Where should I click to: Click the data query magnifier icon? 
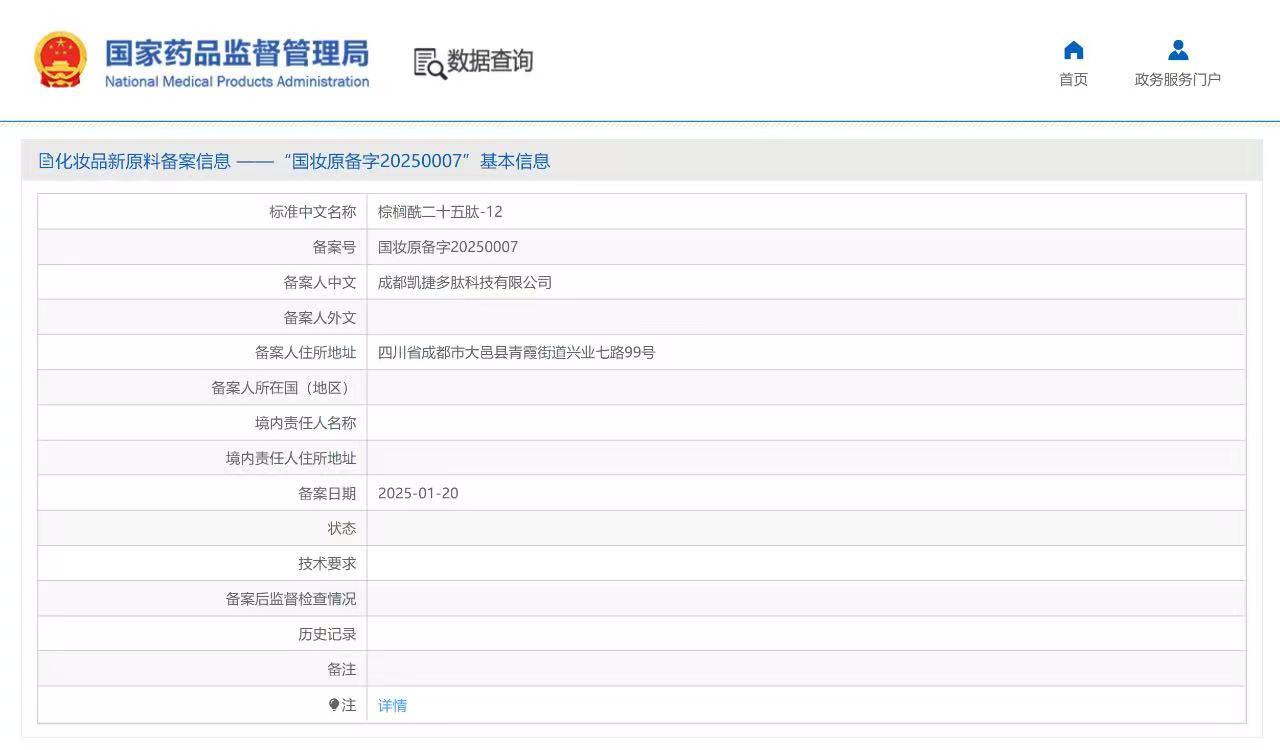point(429,63)
